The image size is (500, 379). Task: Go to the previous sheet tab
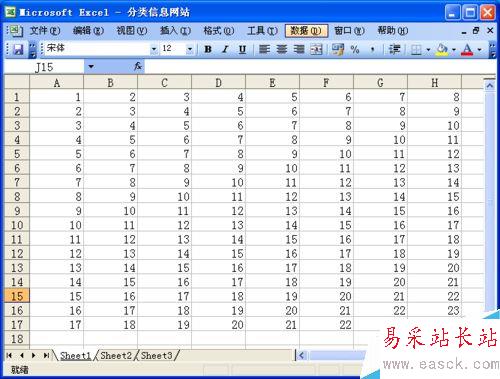[22, 356]
